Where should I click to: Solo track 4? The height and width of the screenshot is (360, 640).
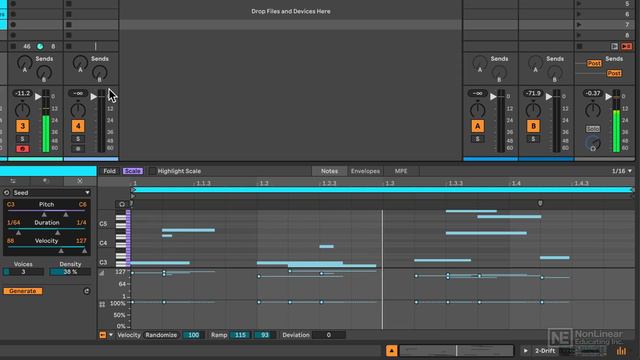click(78, 139)
